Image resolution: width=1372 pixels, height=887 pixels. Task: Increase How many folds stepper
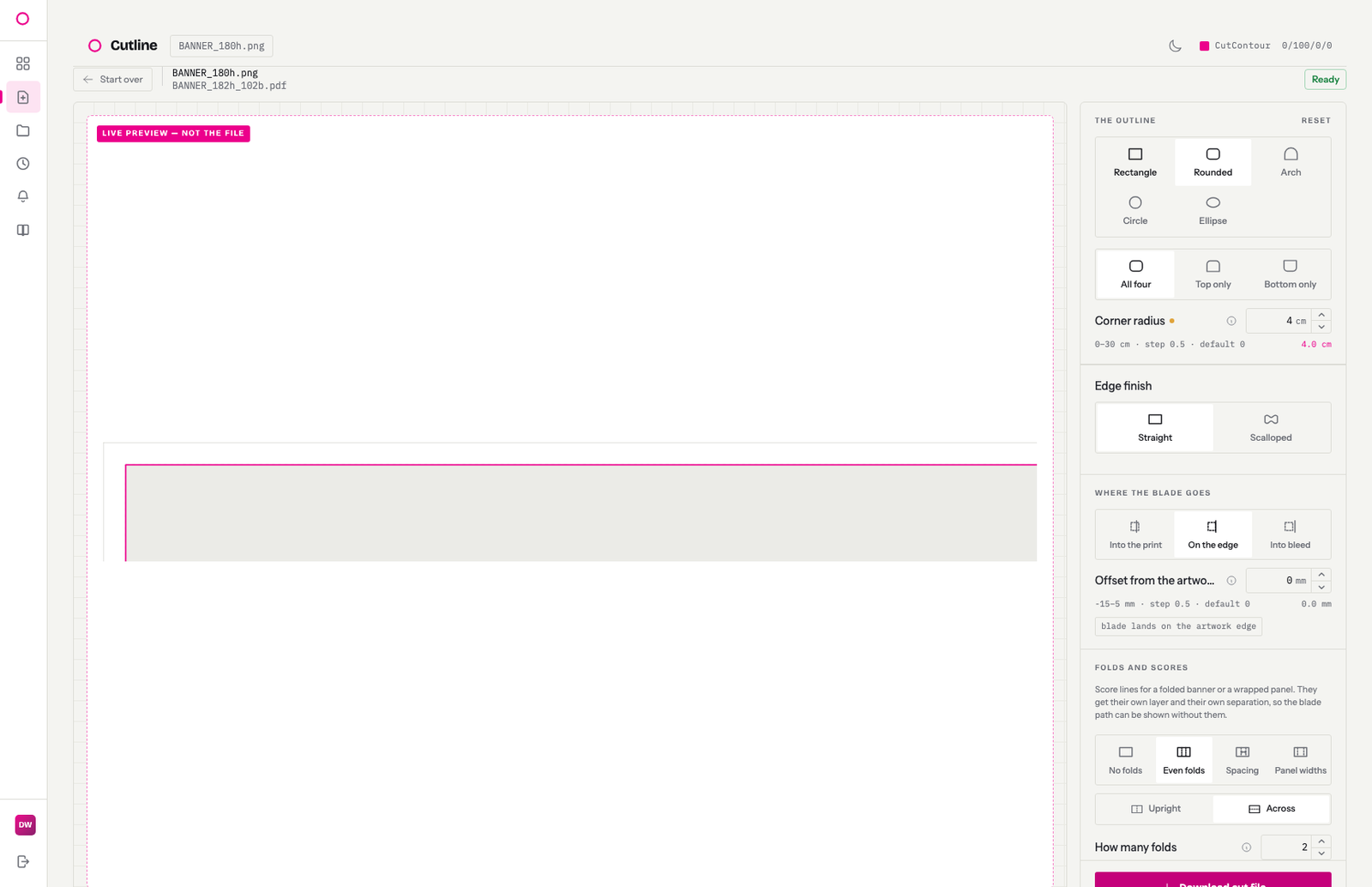(1321, 842)
